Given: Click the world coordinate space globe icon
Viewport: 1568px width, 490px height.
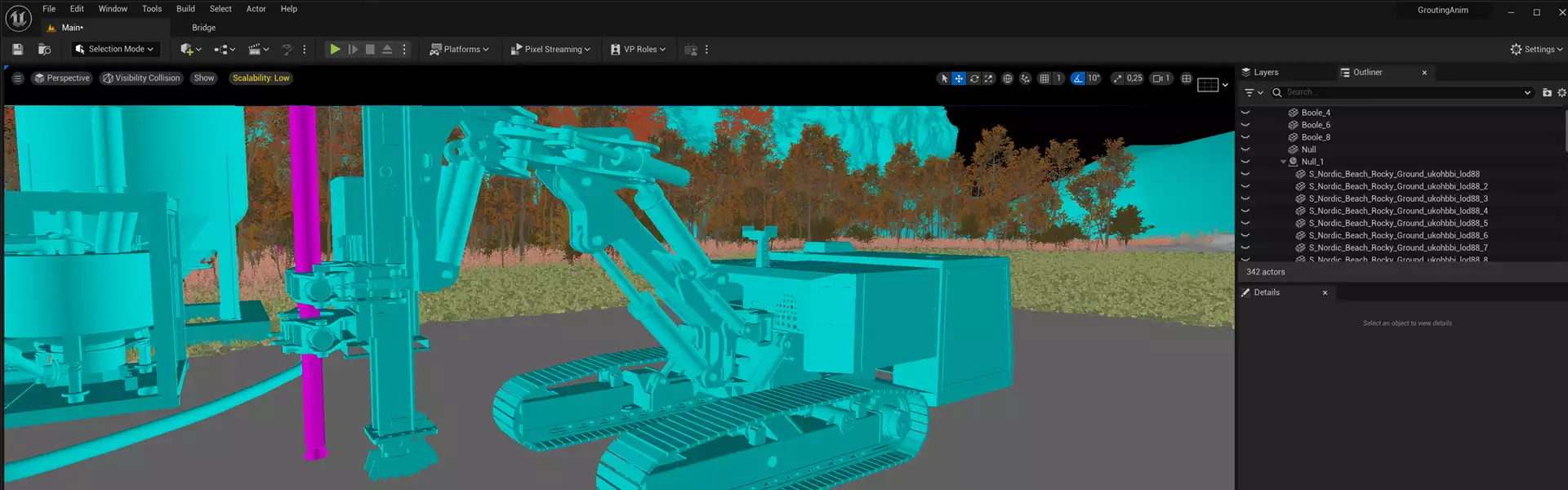Looking at the screenshot, I should (1008, 78).
